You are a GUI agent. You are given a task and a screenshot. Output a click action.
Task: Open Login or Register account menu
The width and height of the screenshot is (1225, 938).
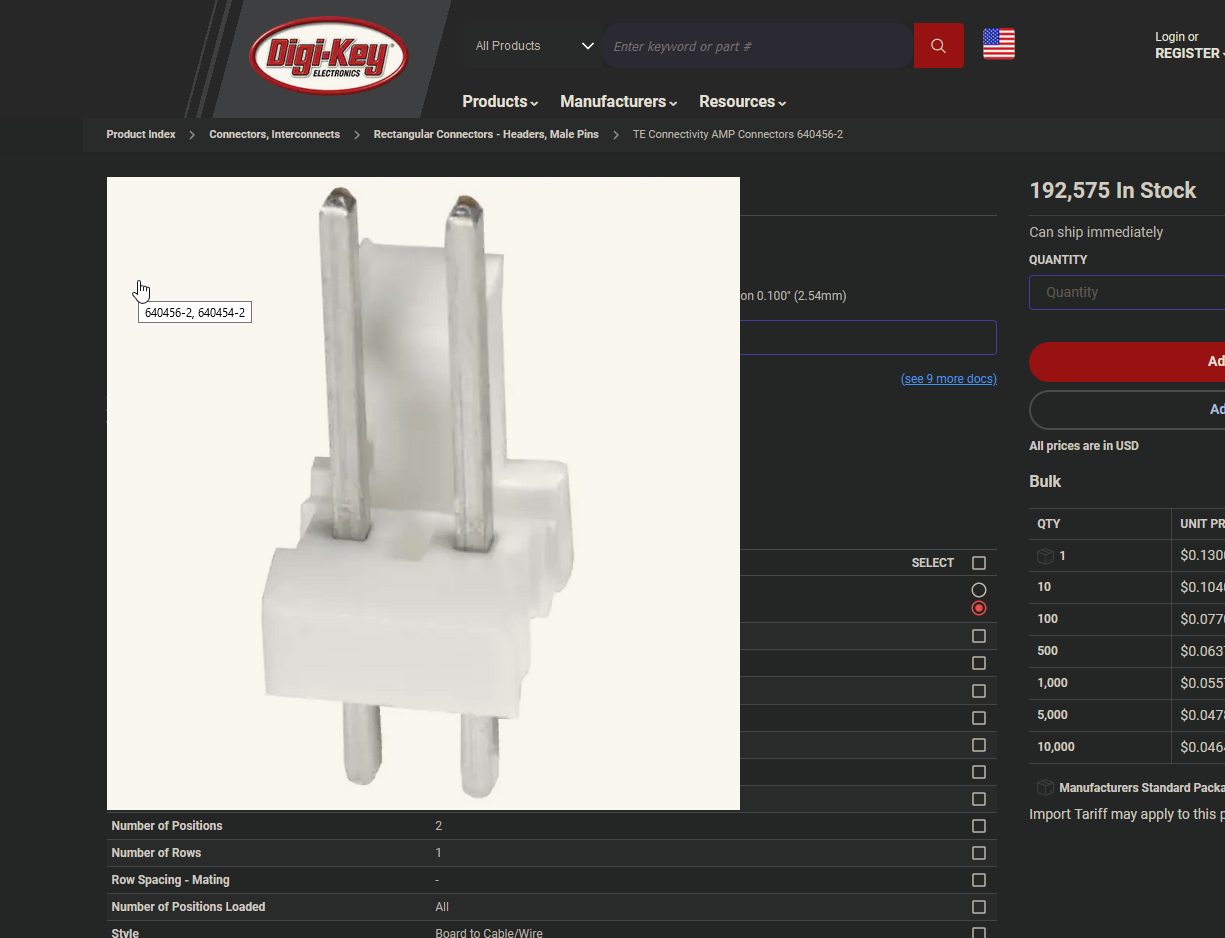pos(1188,45)
